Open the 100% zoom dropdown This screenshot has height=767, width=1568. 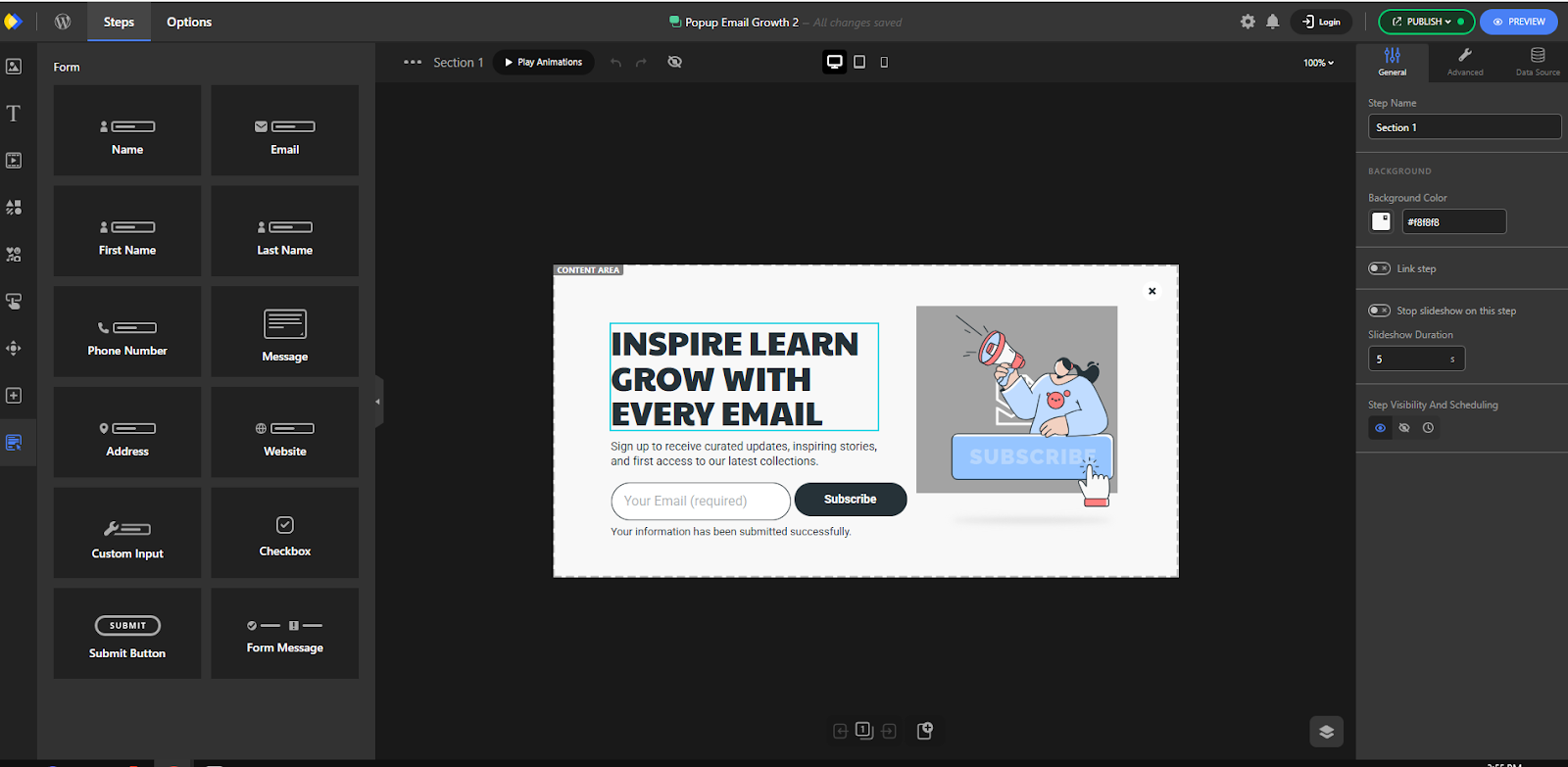tap(1318, 63)
